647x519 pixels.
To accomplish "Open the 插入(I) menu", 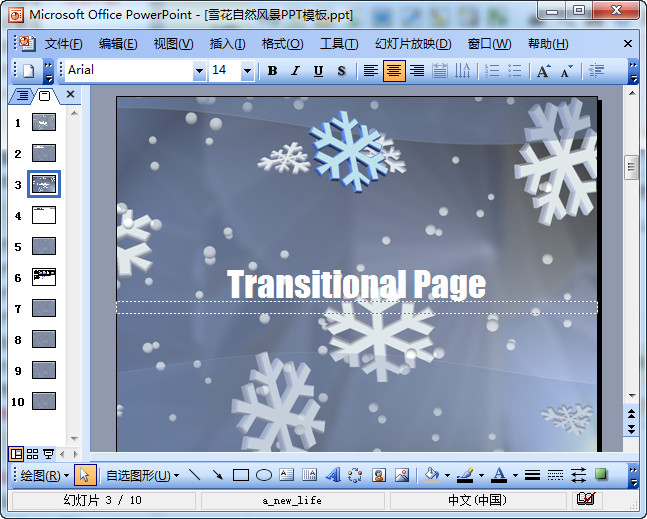I will [x=227, y=44].
